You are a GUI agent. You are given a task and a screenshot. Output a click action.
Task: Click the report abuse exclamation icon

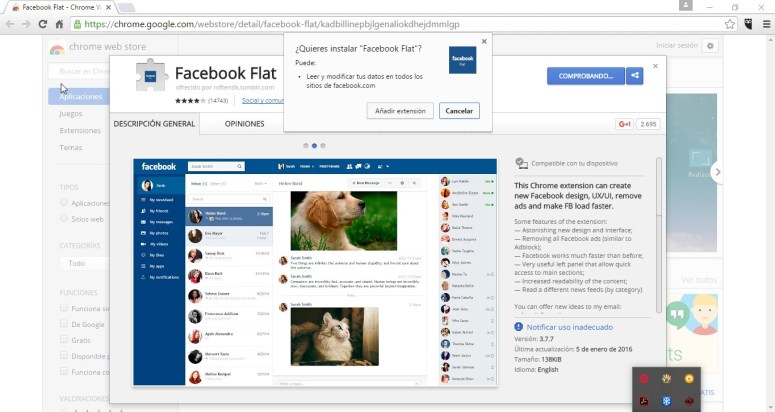(x=518, y=327)
